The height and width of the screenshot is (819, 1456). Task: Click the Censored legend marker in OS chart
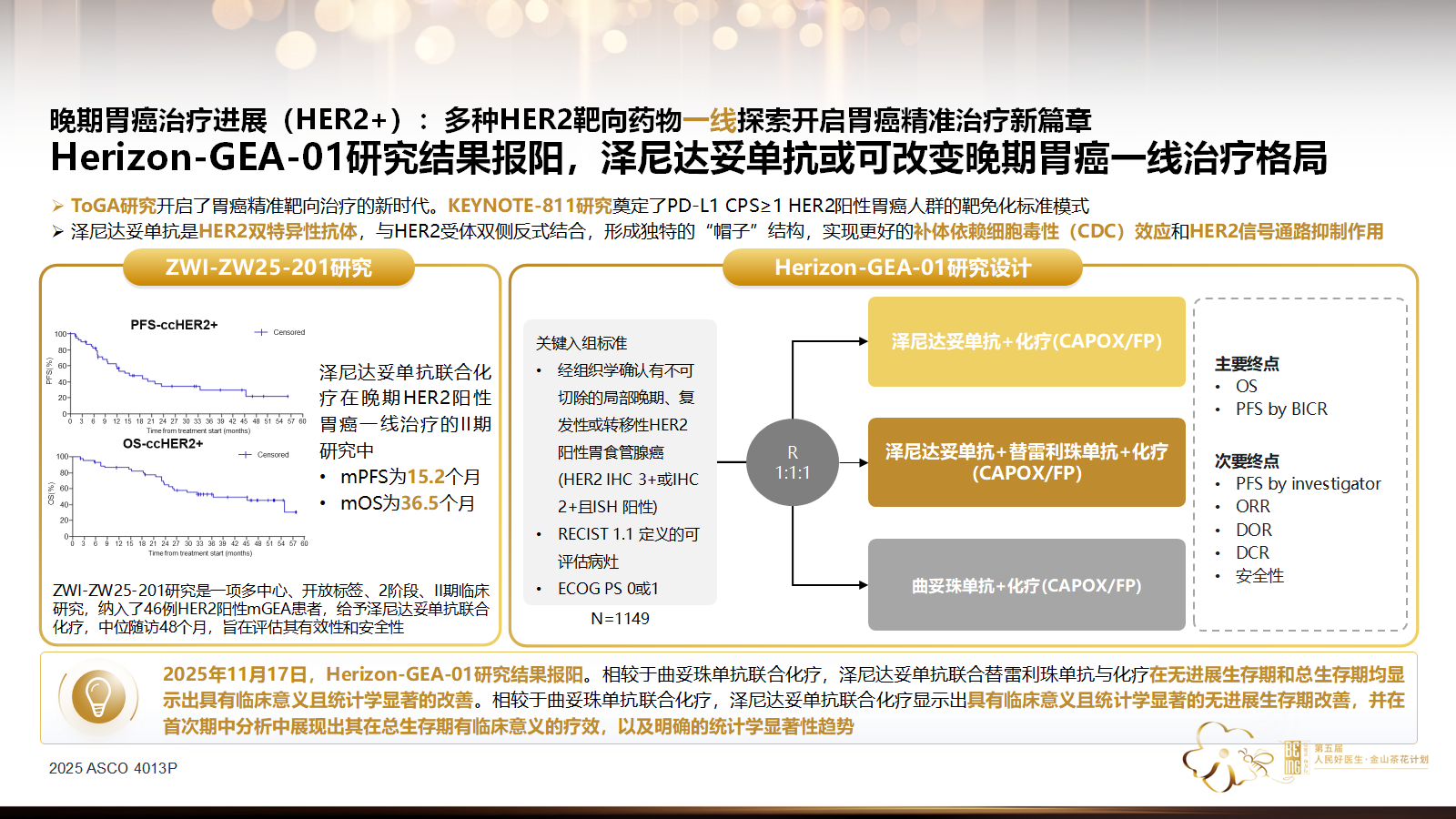pos(245,454)
